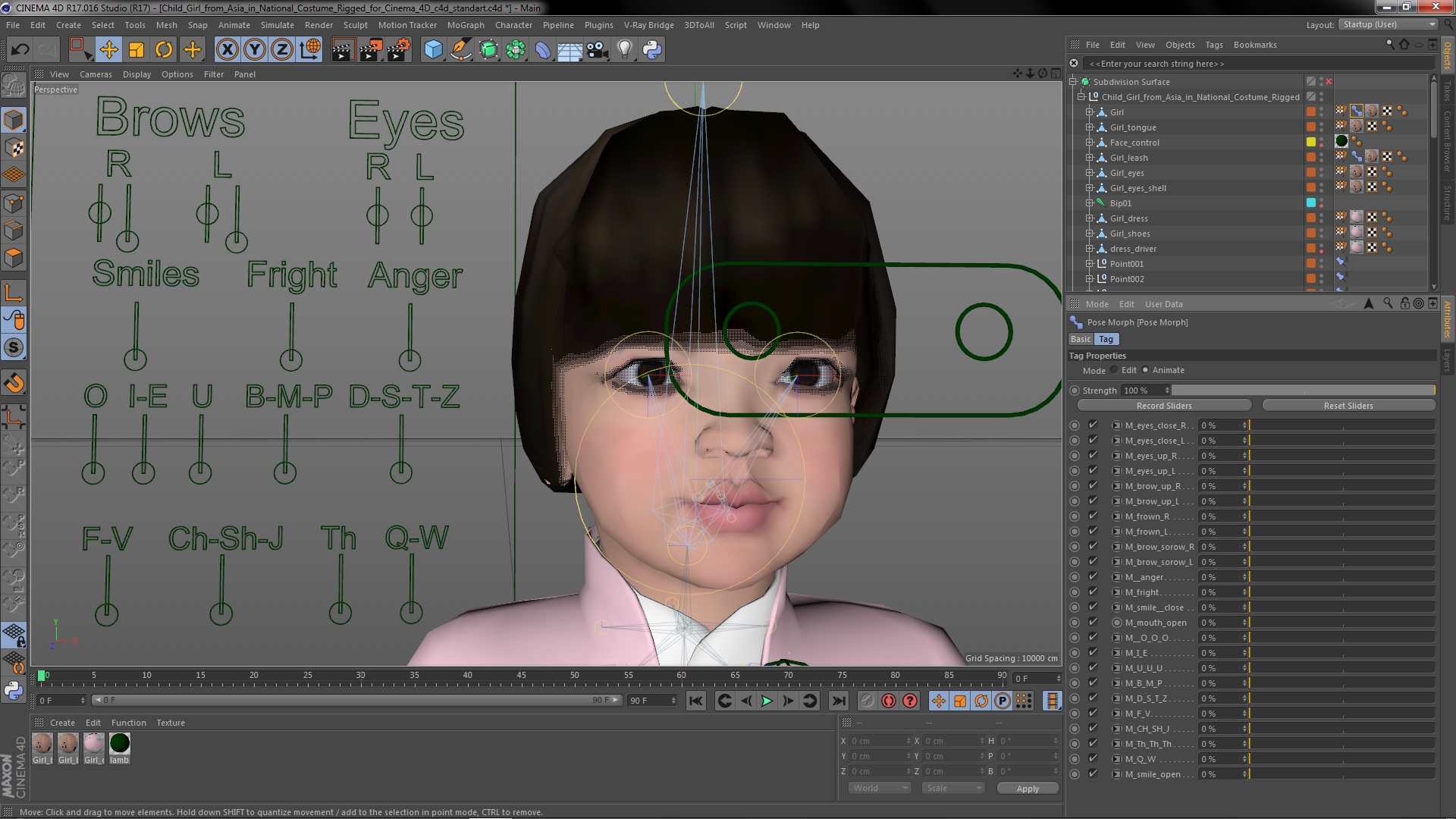Click frame 50 on the timeline ruler

(575, 675)
